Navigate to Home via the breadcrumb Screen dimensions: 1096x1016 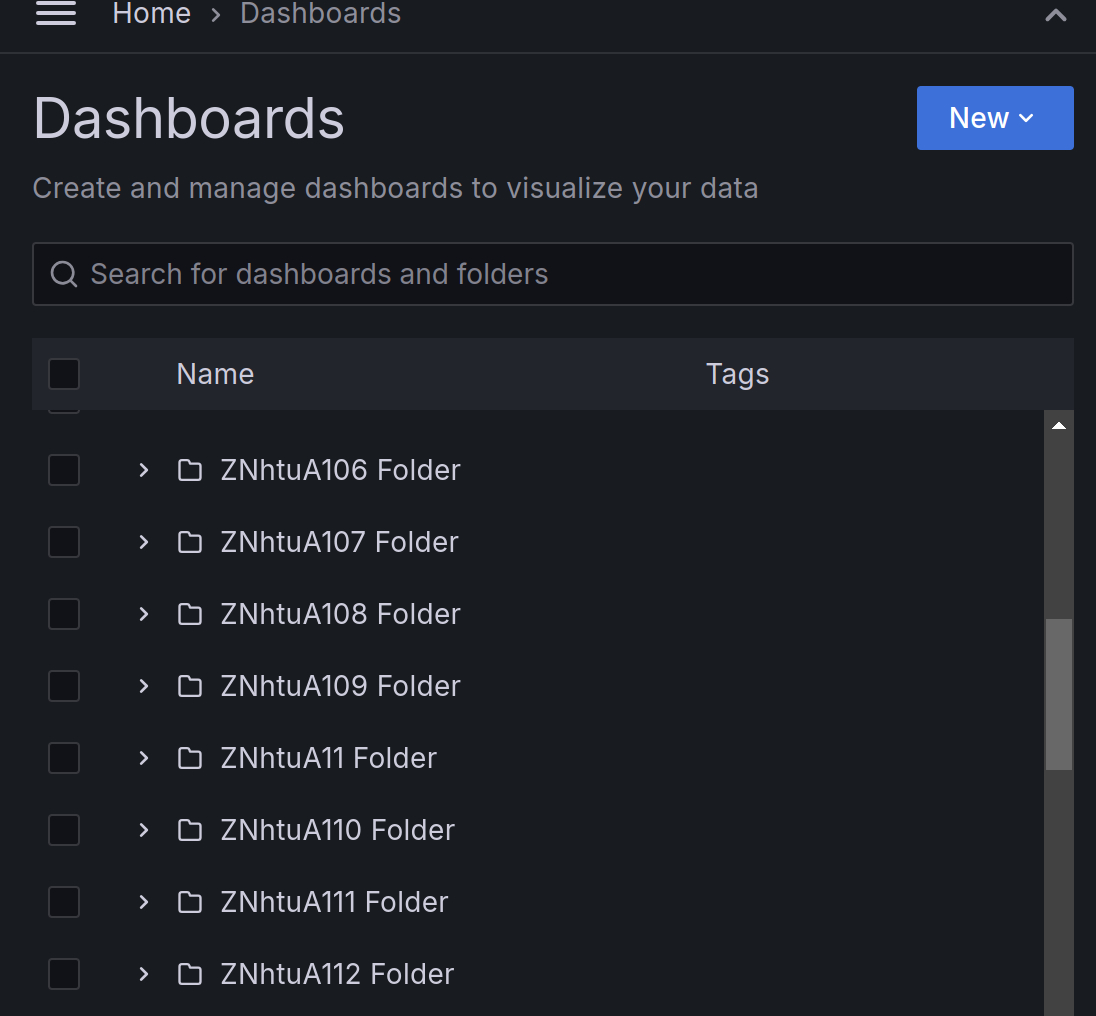(x=151, y=14)
